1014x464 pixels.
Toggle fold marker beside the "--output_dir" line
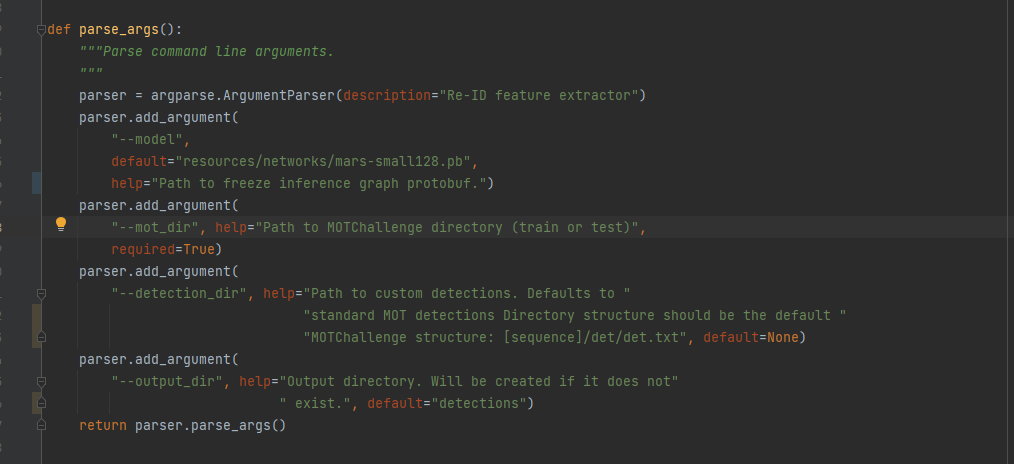(x=41, y=382)
